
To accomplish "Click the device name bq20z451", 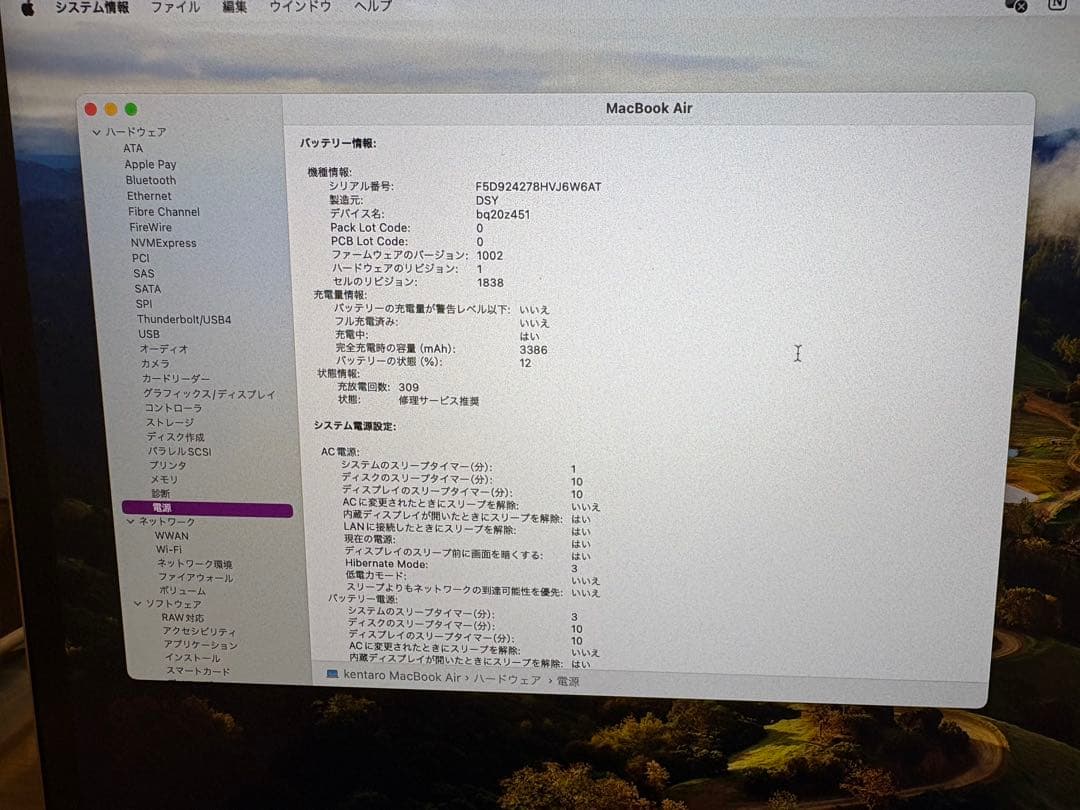I will pos(503,214).
